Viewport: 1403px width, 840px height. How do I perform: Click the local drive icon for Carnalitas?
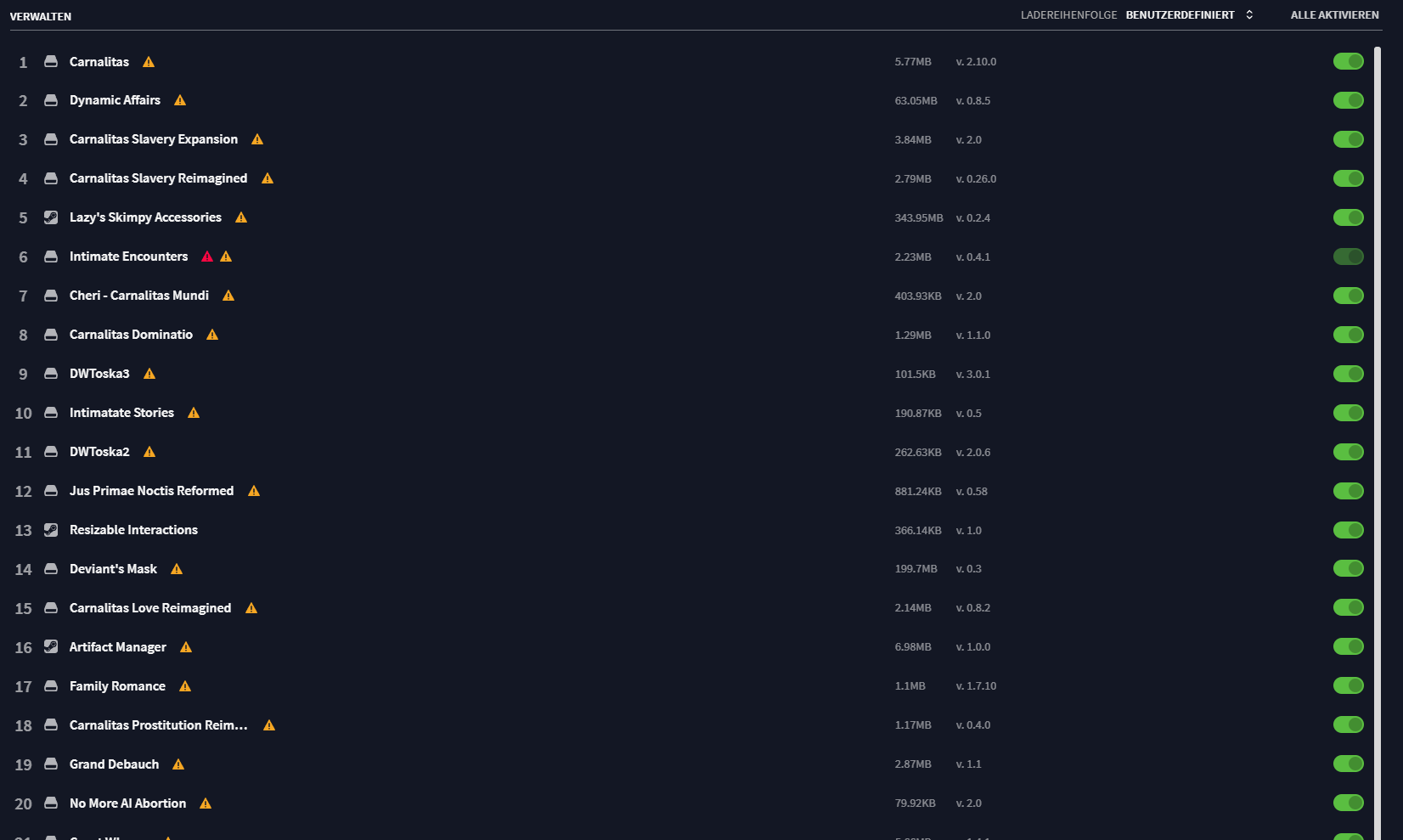point(51,62)
